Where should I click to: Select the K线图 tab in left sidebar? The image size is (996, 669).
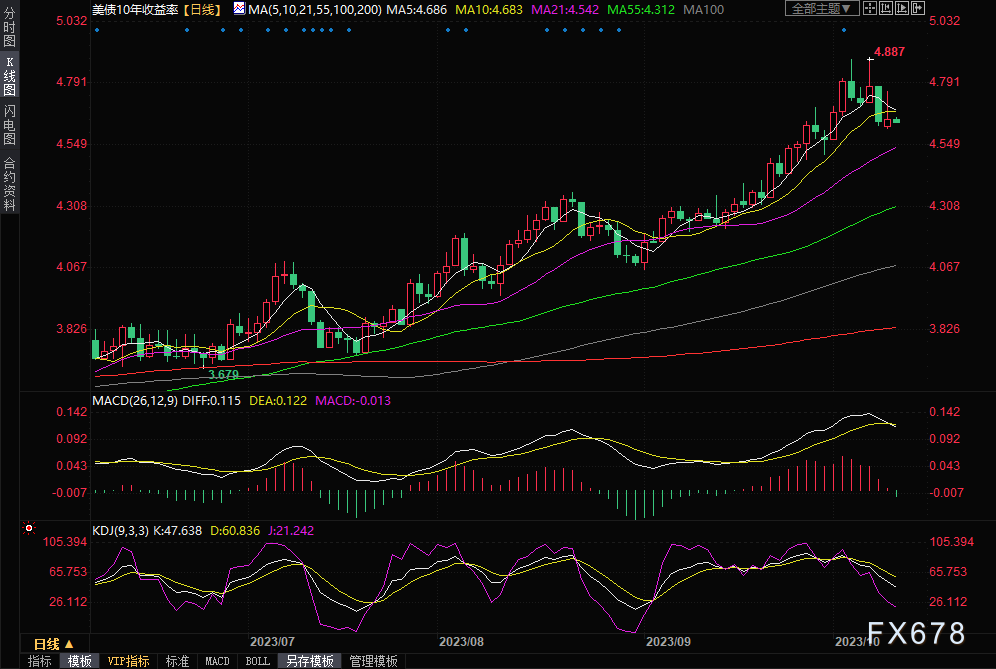(10, 76)
